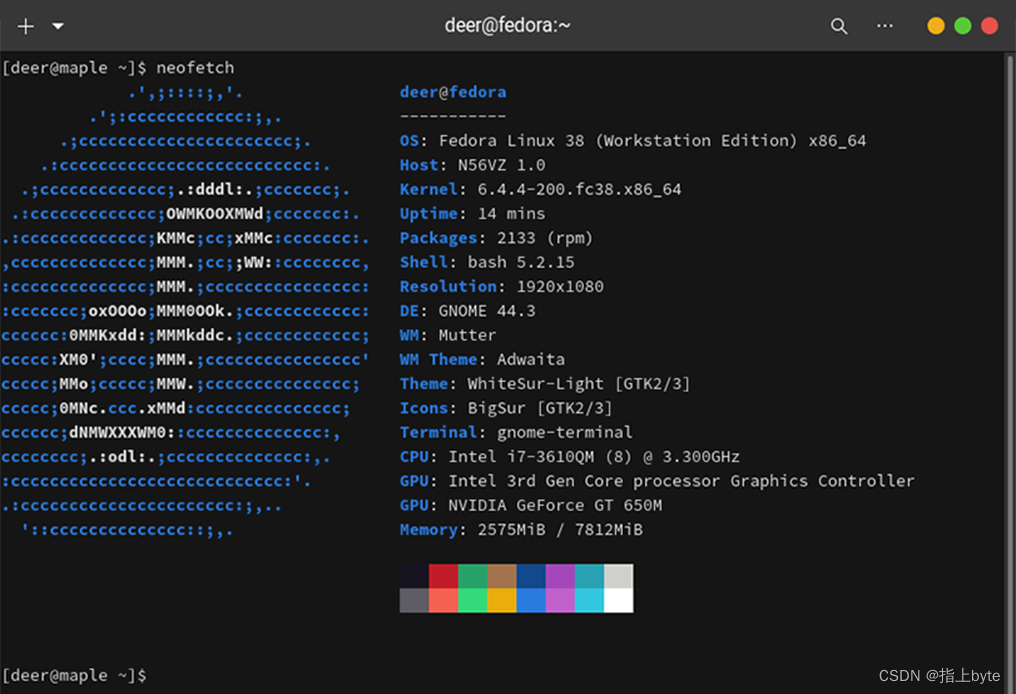Screen dimensions: 1016x694
Task: Click the green maximize circle icon
Action: coord(962,25)
